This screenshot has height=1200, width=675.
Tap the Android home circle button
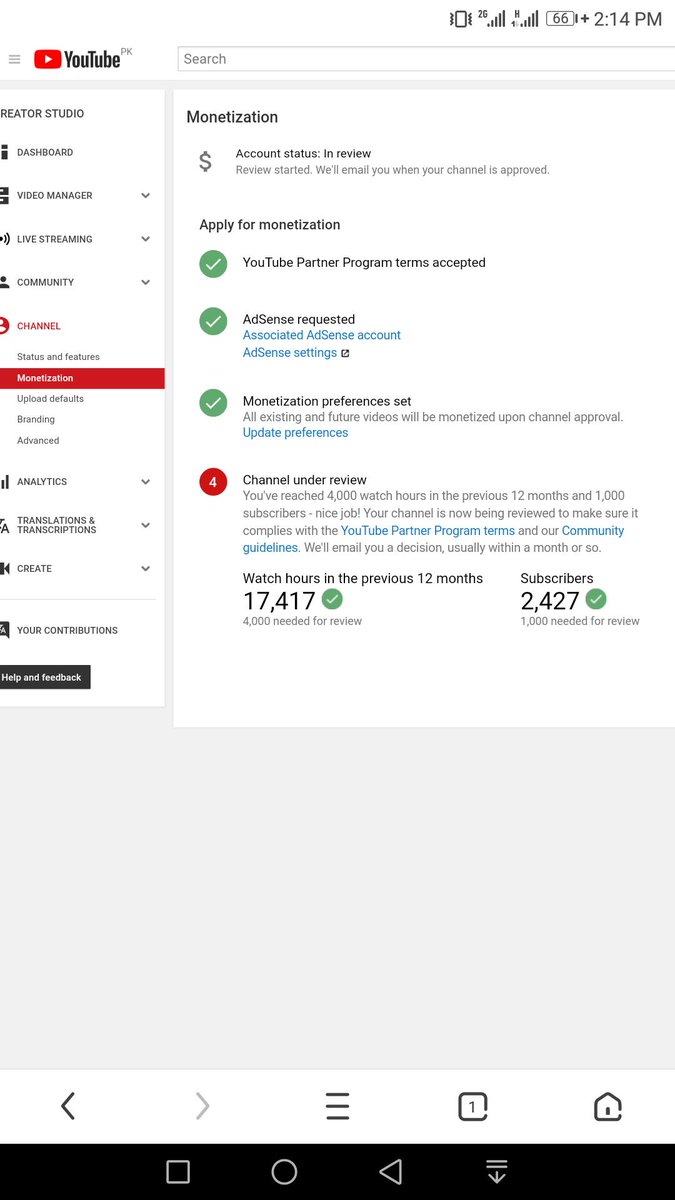(x=284, y=1172)
